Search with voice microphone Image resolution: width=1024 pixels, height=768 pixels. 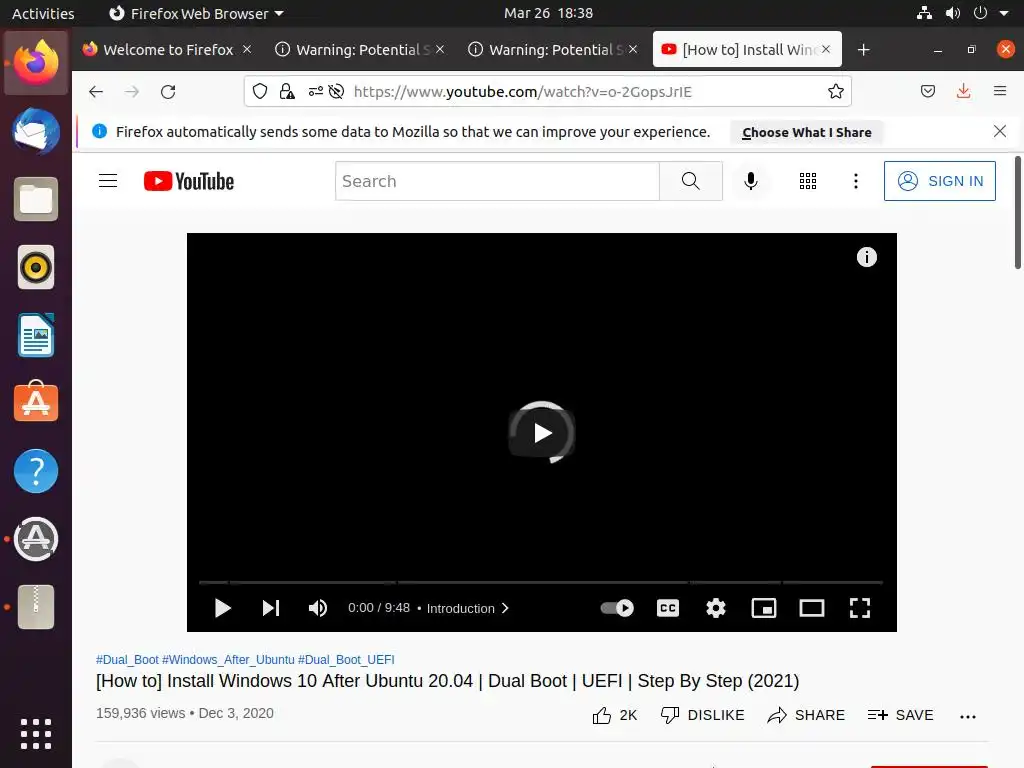click(x=751, y=181)
